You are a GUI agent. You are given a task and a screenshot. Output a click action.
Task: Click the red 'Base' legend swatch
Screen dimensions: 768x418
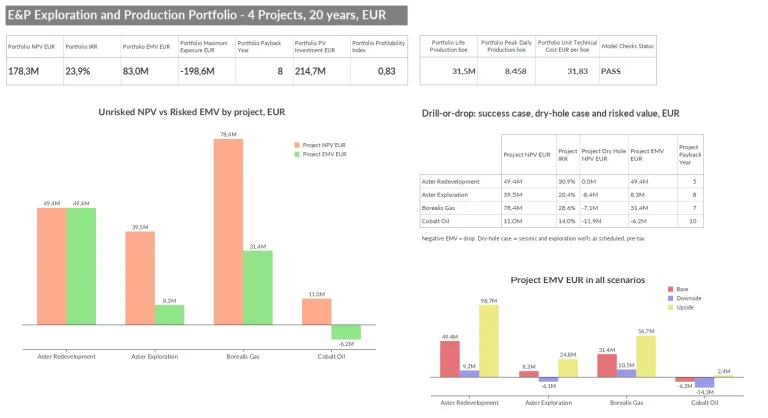pos(671,289)
